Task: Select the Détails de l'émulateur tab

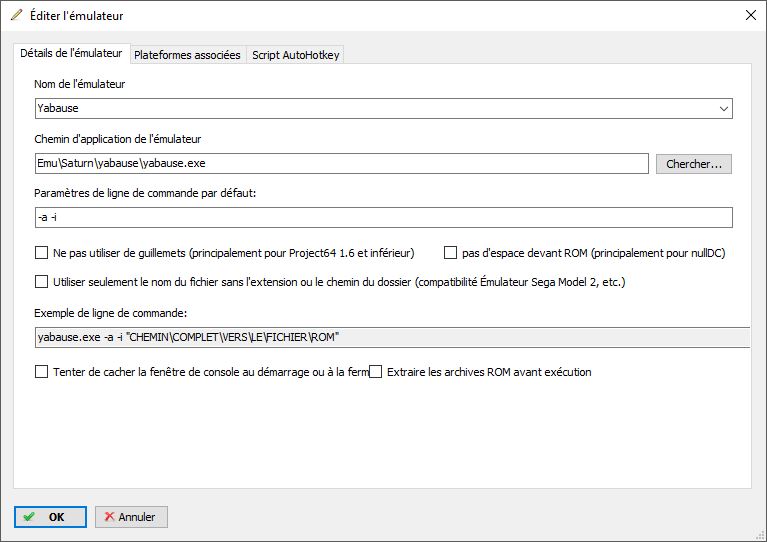Action: tap(71, 53)
